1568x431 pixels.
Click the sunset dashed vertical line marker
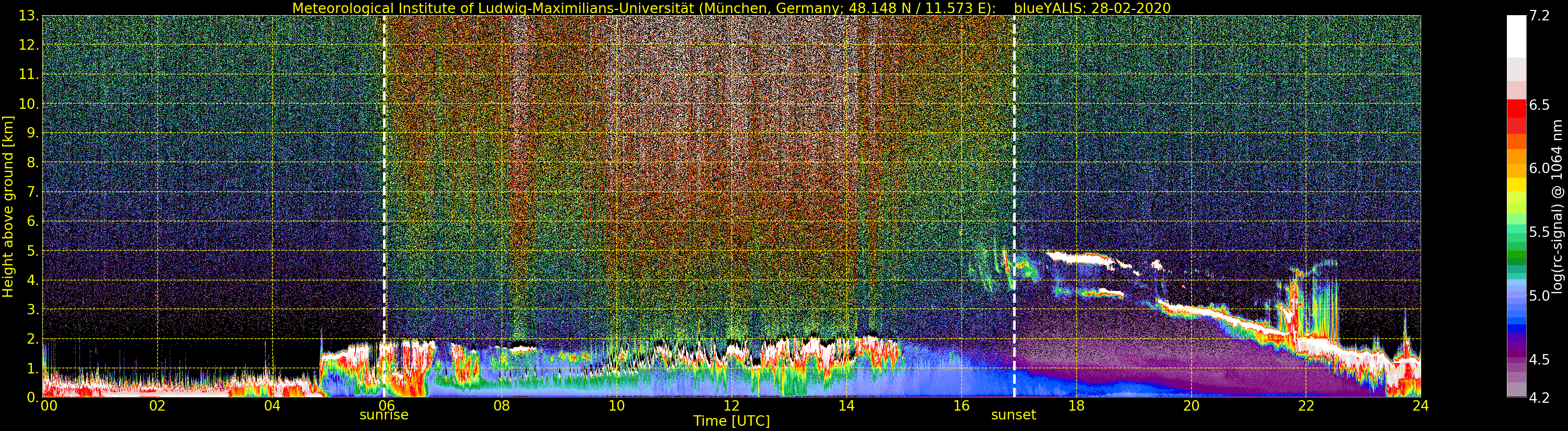click(1014, 206)
